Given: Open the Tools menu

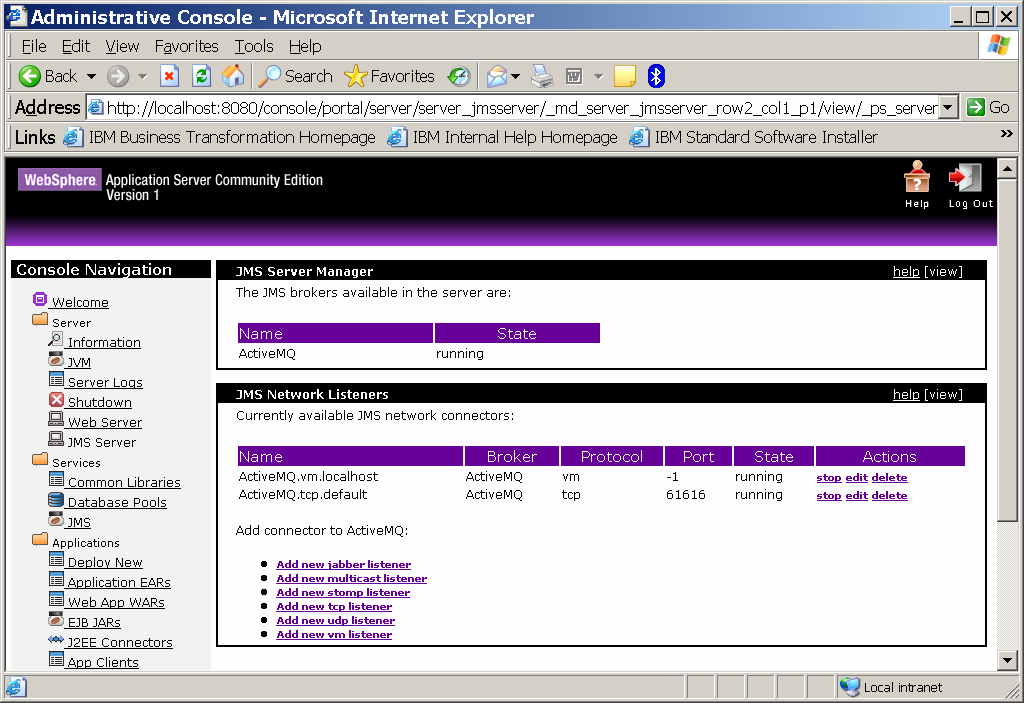Looking at the screenshot, I should (x=254, y=46).
